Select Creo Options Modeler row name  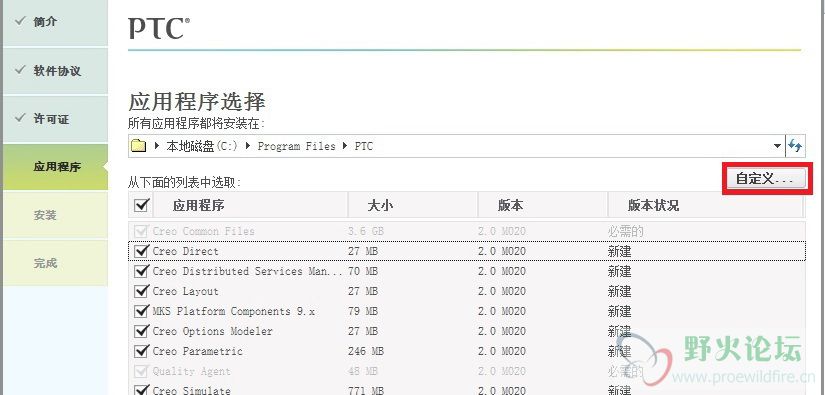click(x=213, y=331)
